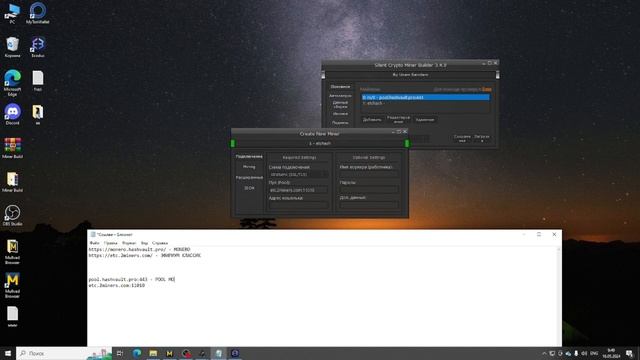Click the worker name input field
This screenshot has width=640, height=360.
click(369, 174)
